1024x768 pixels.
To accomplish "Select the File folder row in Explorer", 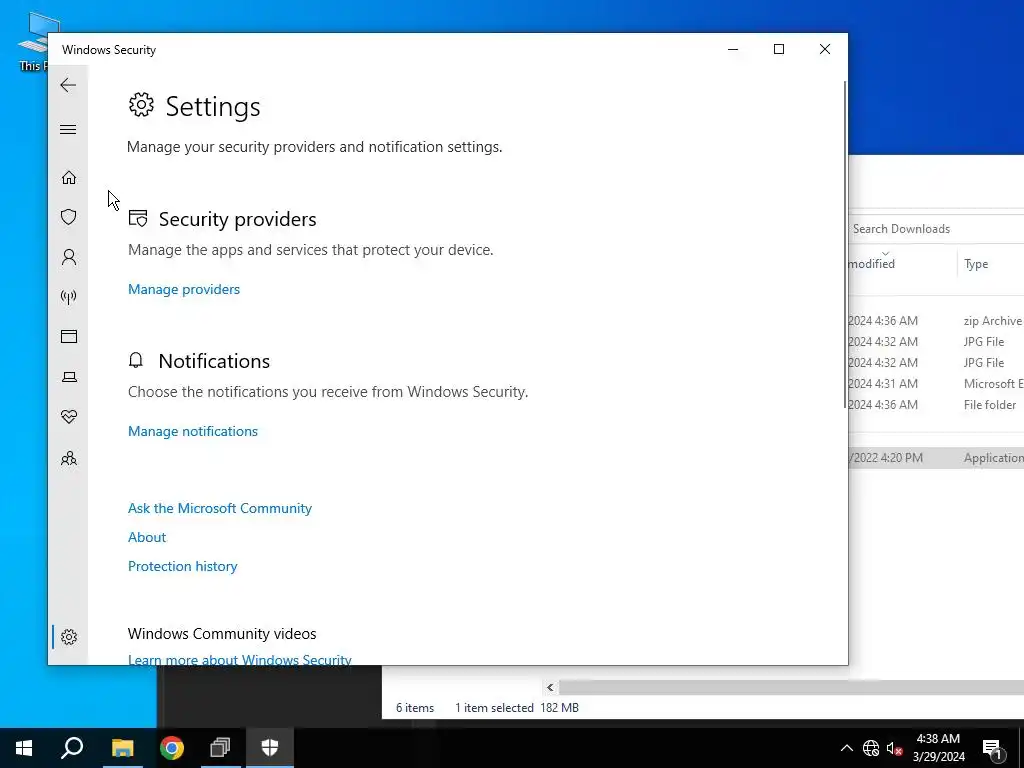I will [x=936, y=404].
